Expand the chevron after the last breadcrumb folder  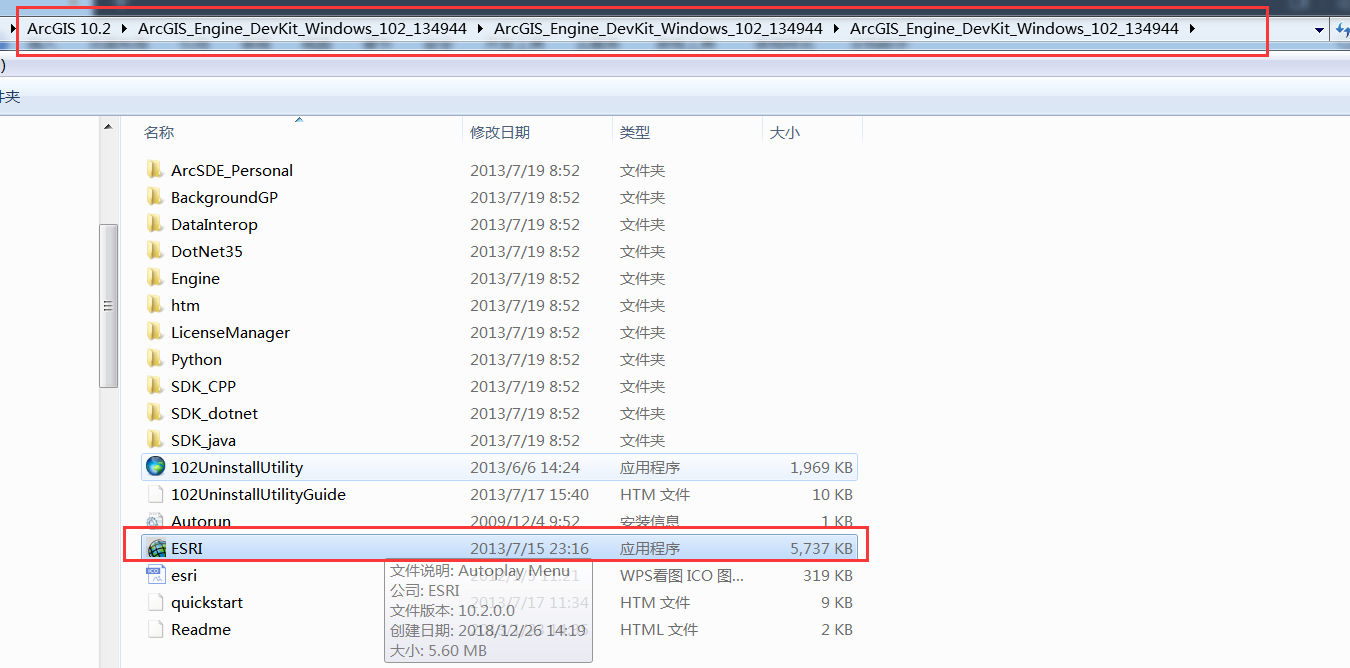click(x=1190, y=28)
